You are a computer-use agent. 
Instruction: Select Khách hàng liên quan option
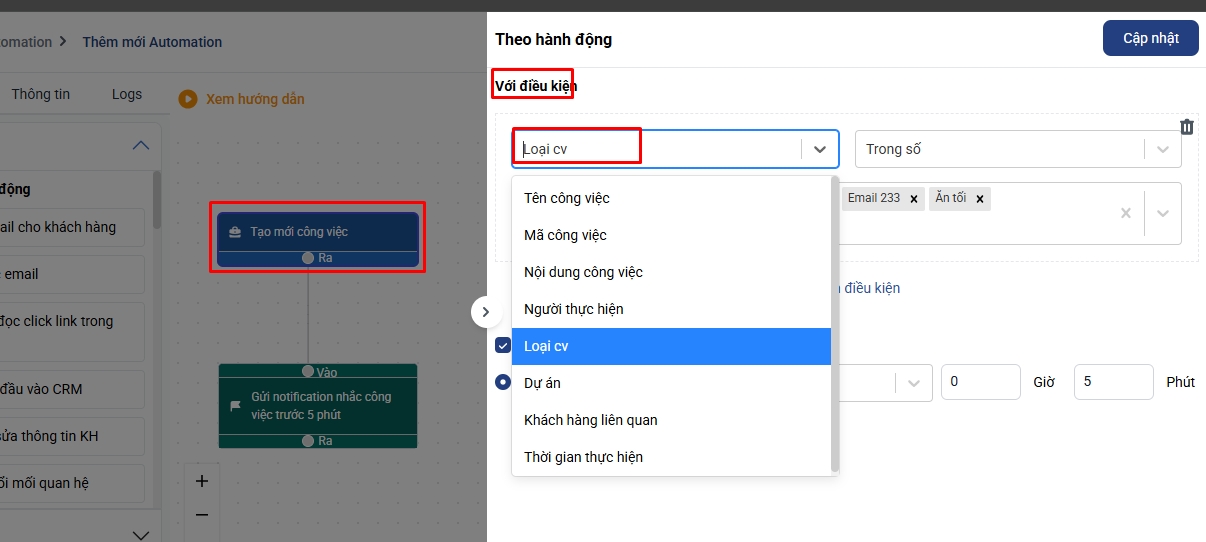coord(590,420)
